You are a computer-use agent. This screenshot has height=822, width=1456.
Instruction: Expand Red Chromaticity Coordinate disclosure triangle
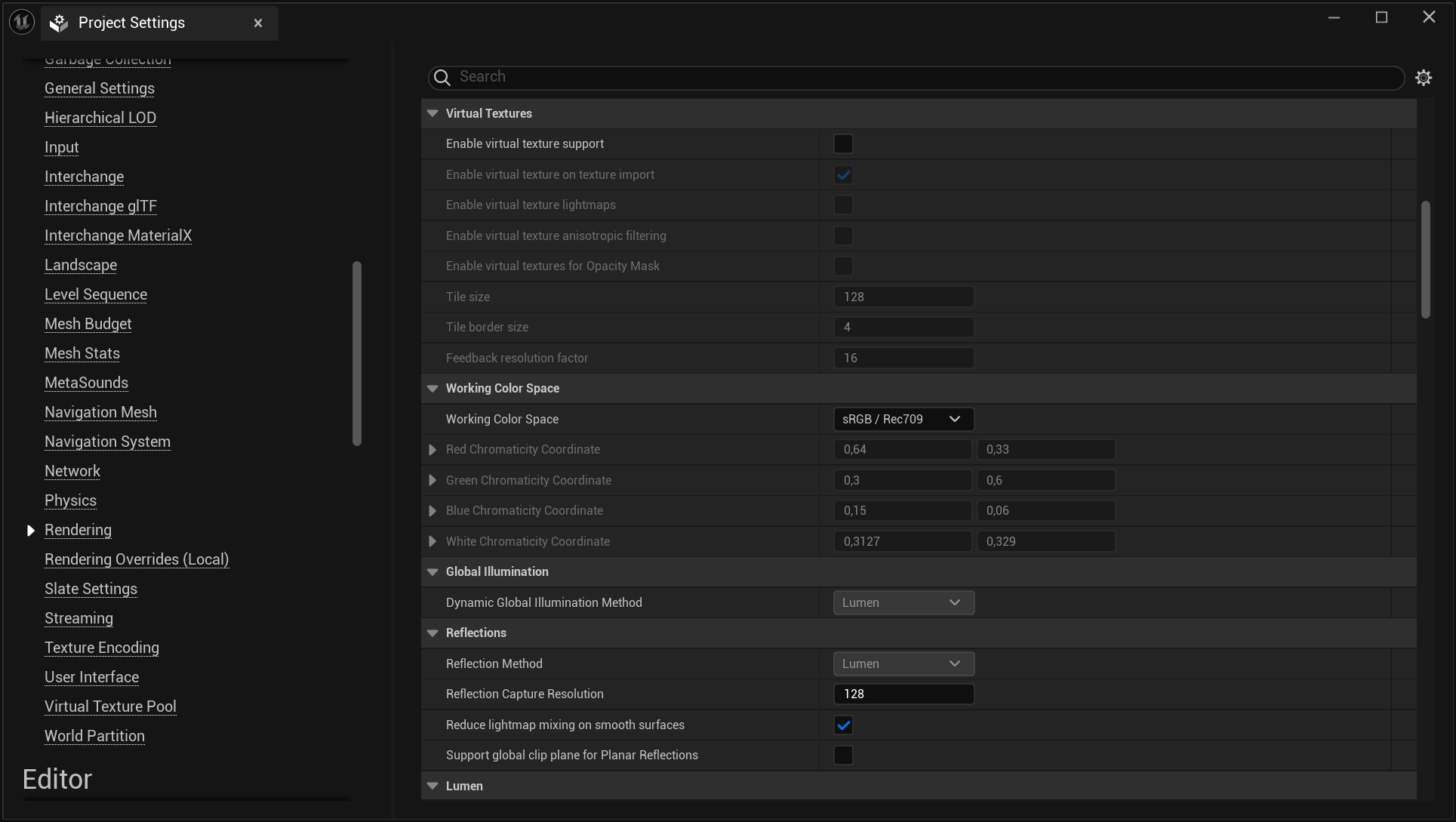pyautogui.click(x=432, y=449)
